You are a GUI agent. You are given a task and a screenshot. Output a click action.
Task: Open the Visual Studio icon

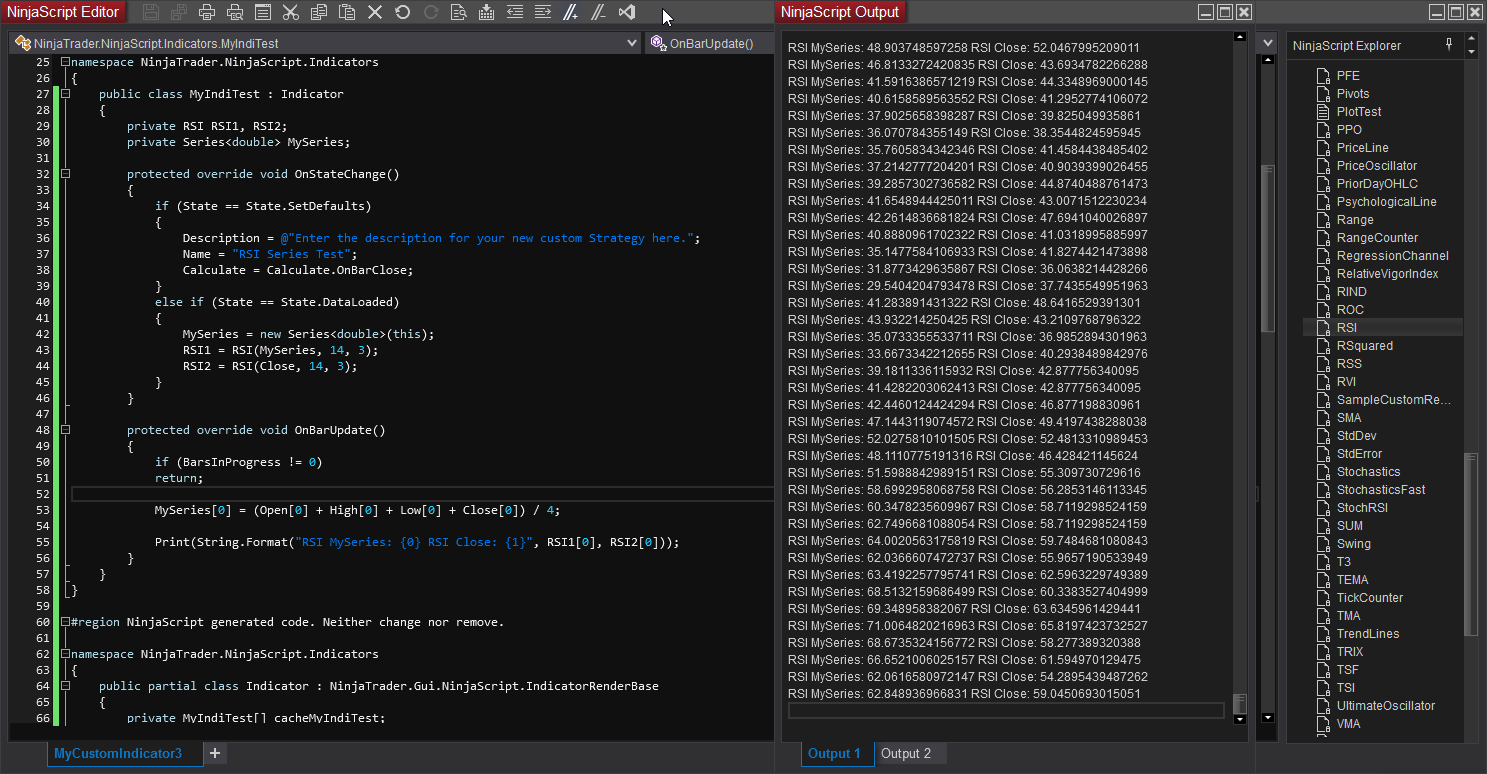(x=627, y=12)
